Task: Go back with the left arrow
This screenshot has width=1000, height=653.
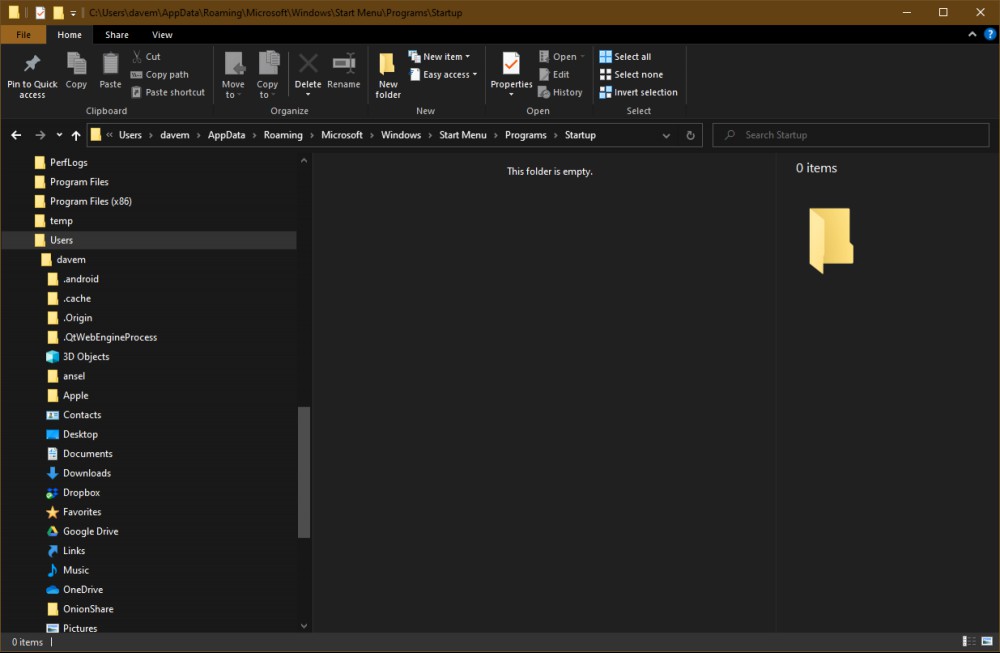Action: tap(17, 135)
